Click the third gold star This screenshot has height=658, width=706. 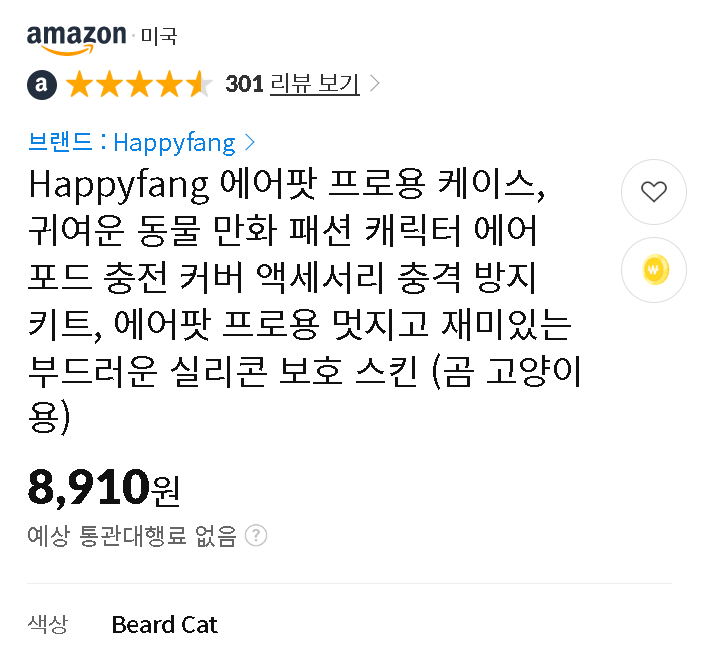click(x=140, y=84)
